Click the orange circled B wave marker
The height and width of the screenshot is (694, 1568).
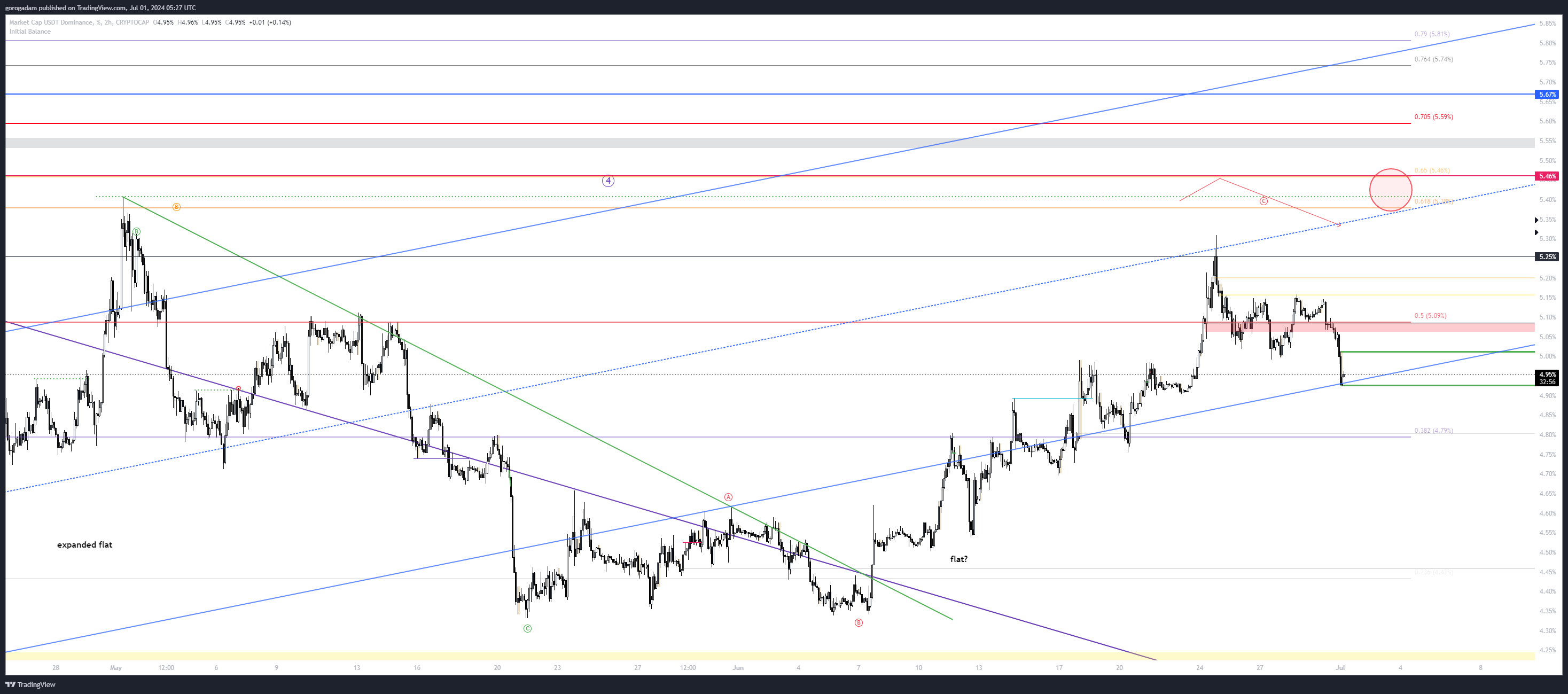point(176,207)
